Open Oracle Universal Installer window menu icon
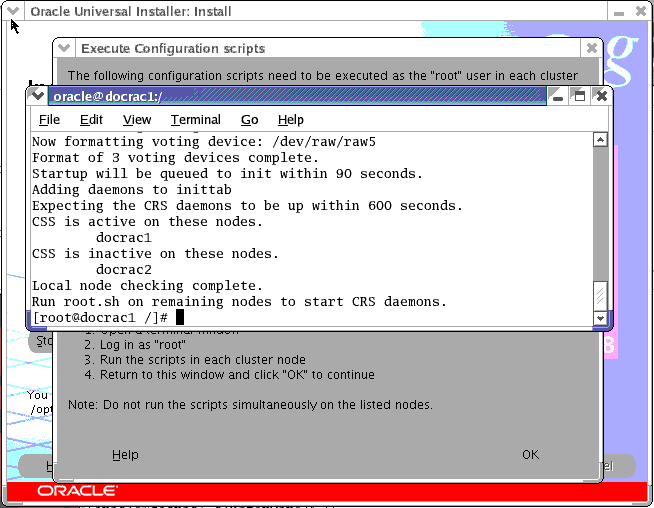The height and width of the screenshot is (508, 654). tap(13, 11)
